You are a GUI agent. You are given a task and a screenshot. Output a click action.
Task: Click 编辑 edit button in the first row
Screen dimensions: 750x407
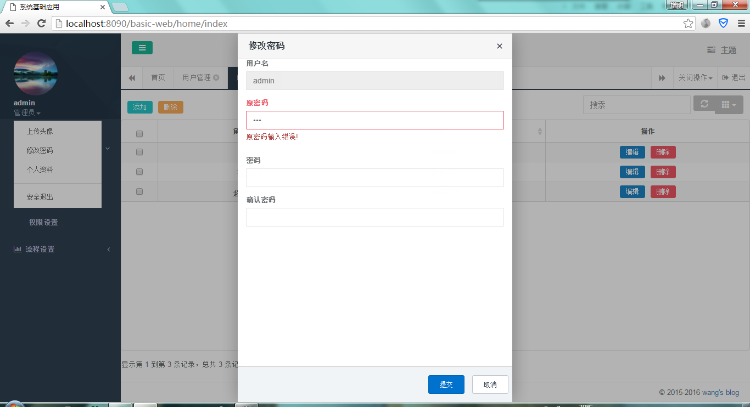pyautogui.click(x=632, y=152)
